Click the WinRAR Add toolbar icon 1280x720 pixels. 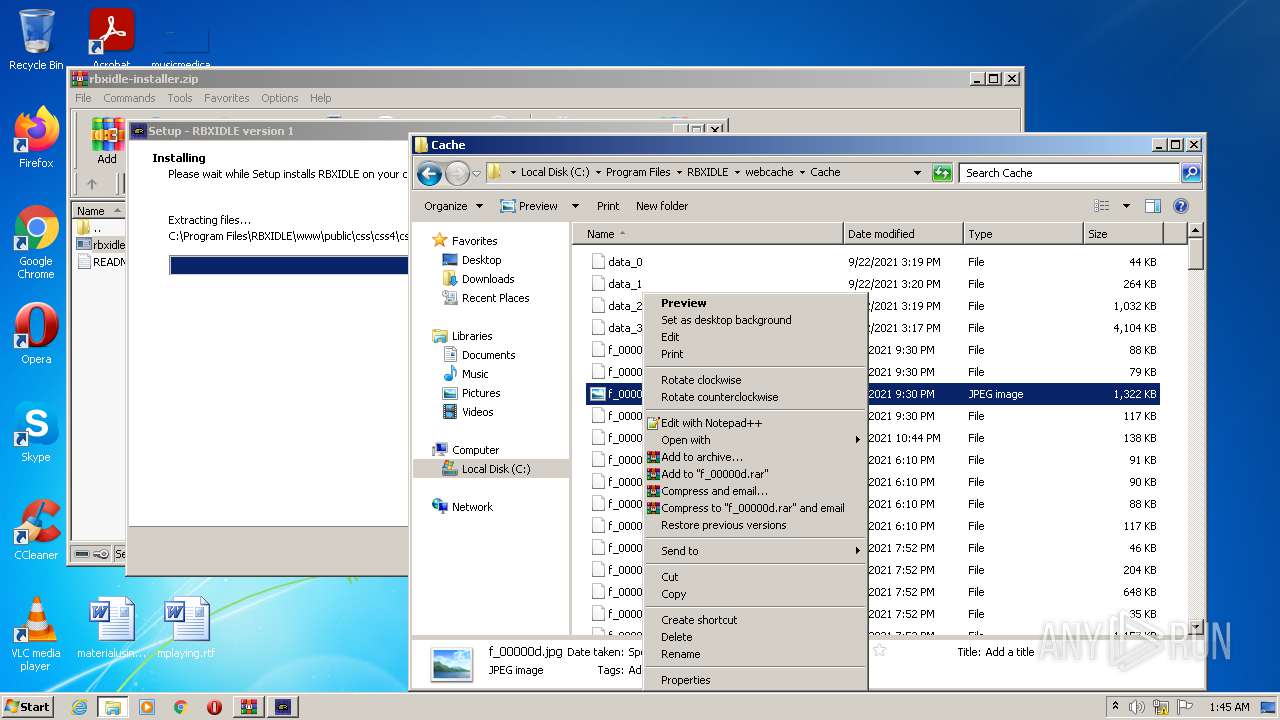click(107, 142)
